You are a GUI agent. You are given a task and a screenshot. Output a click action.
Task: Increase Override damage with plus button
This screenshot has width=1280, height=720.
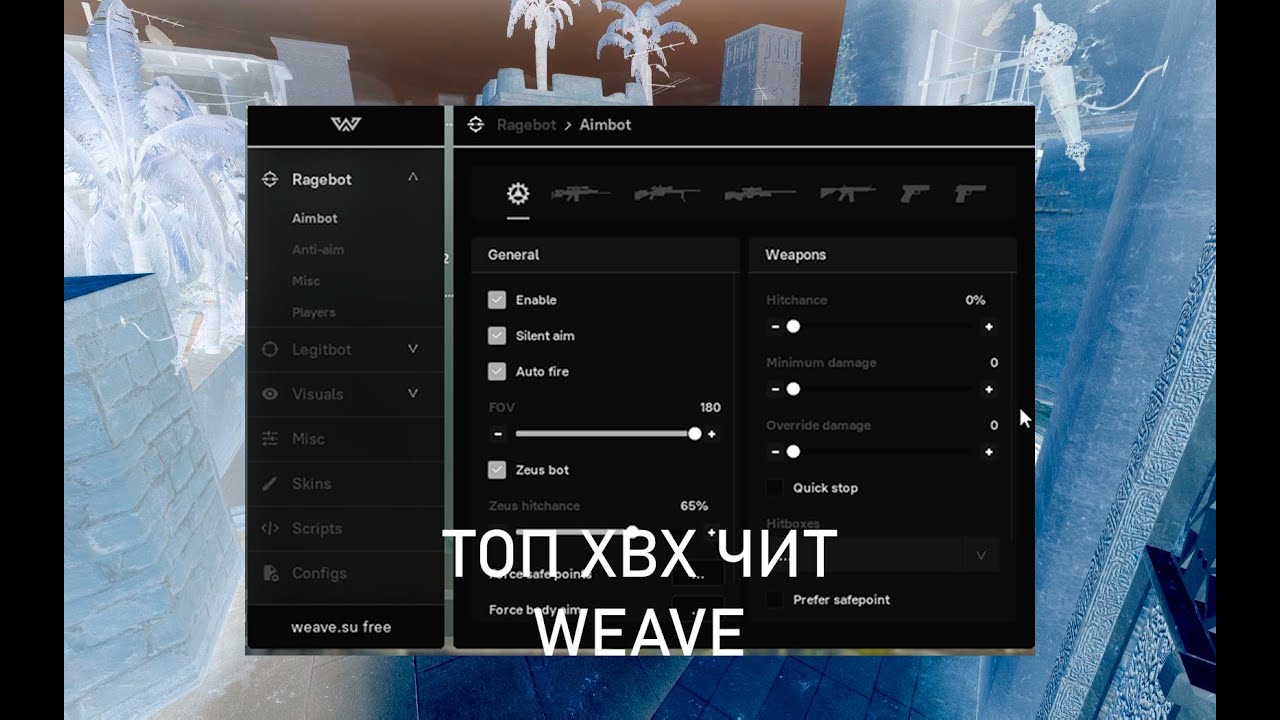tap(989, 452)
